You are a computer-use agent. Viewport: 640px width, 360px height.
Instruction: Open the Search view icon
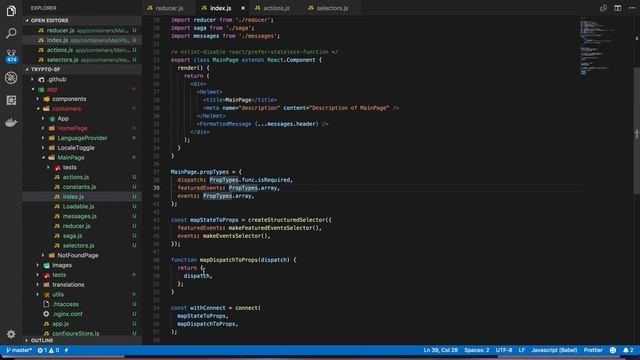point(11,33)
